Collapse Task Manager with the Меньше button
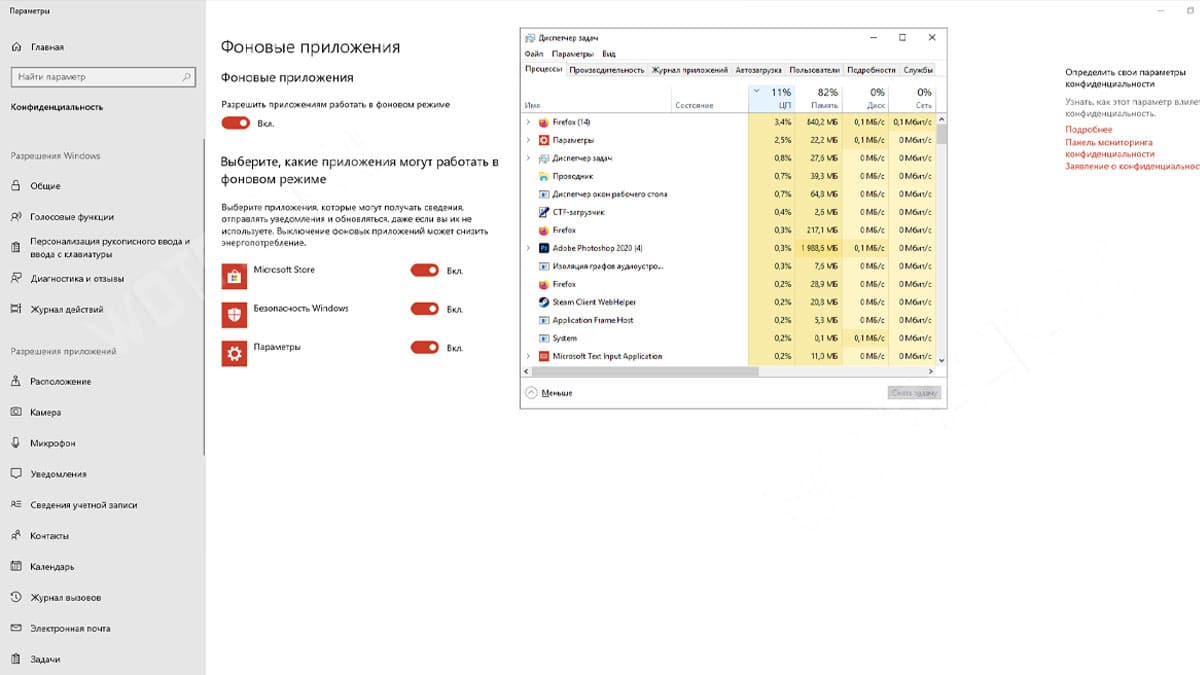 coord(549,393)
